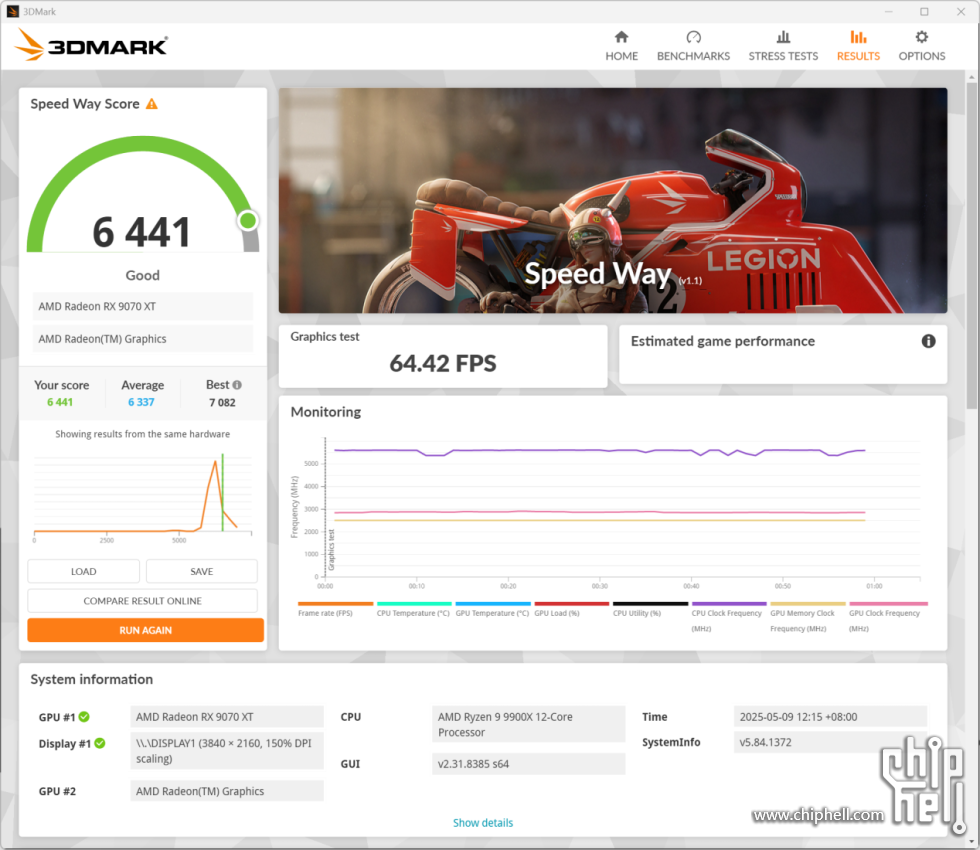Click the GUI version v2.31.8385 s64
Screen dimensions: 980x850
tap(528, 764)
